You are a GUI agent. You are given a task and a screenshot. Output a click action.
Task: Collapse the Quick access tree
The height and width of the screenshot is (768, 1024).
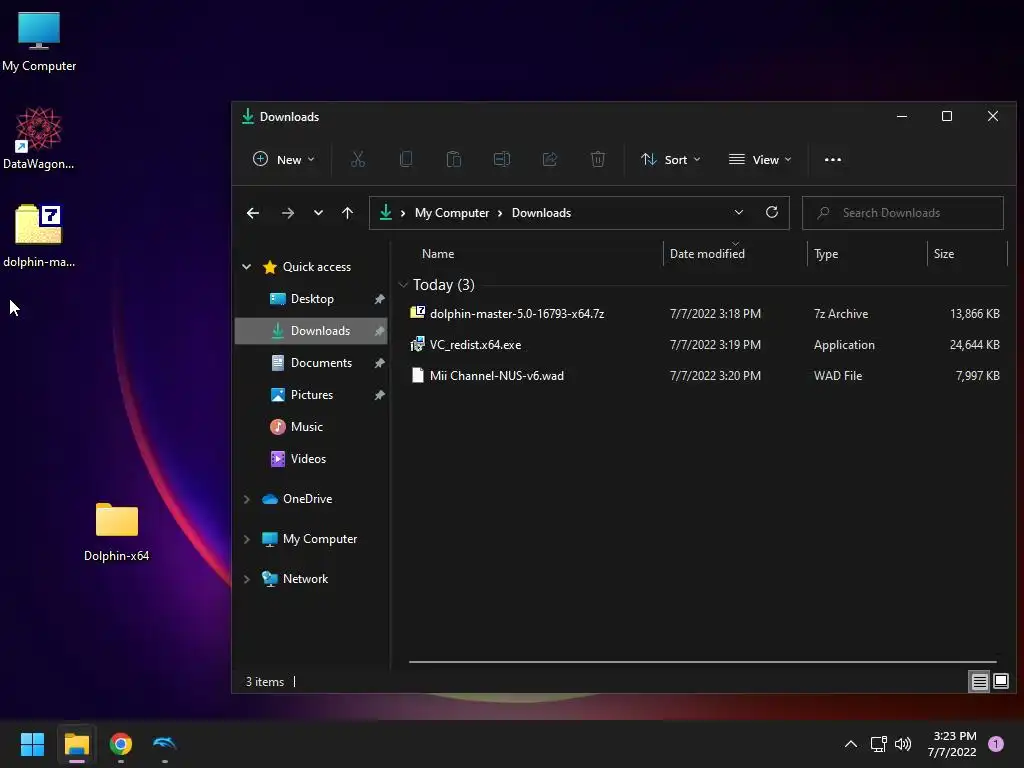point(246,266)
